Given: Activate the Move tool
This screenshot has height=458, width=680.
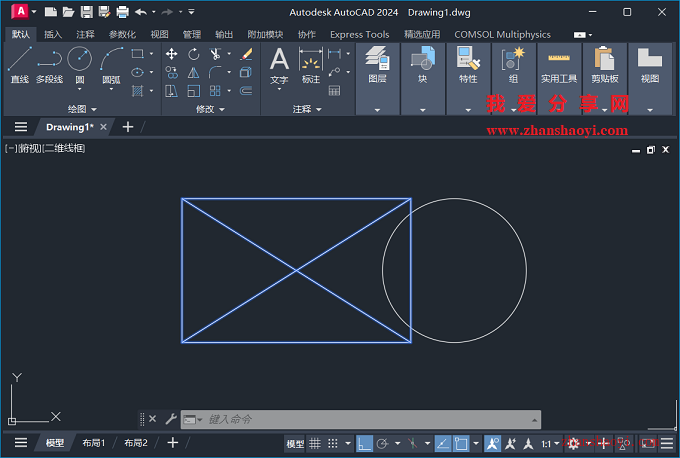Looking at the screenshot, I should [x=172, y=54].
